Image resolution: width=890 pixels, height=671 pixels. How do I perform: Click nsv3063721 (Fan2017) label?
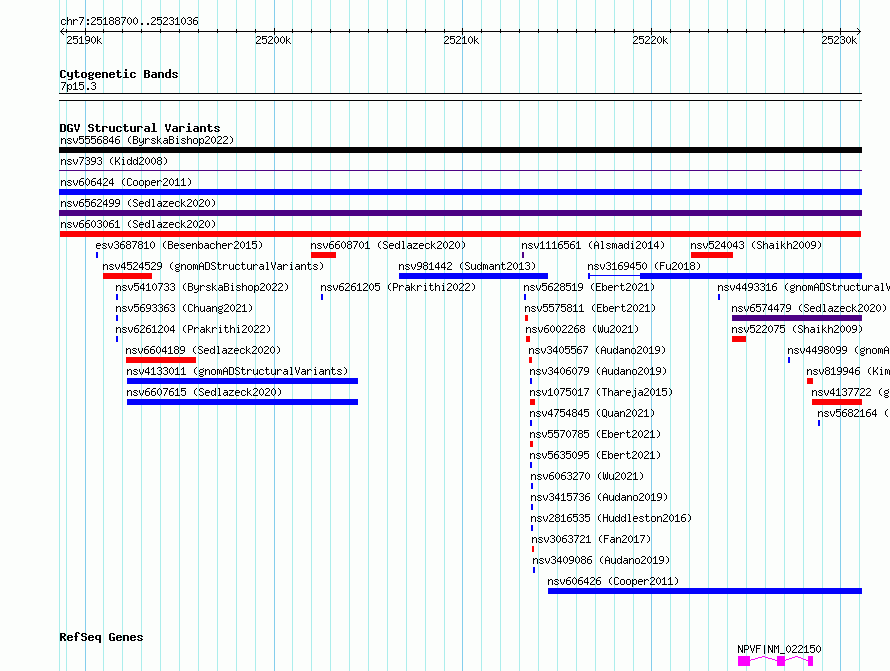click(591, 539)
